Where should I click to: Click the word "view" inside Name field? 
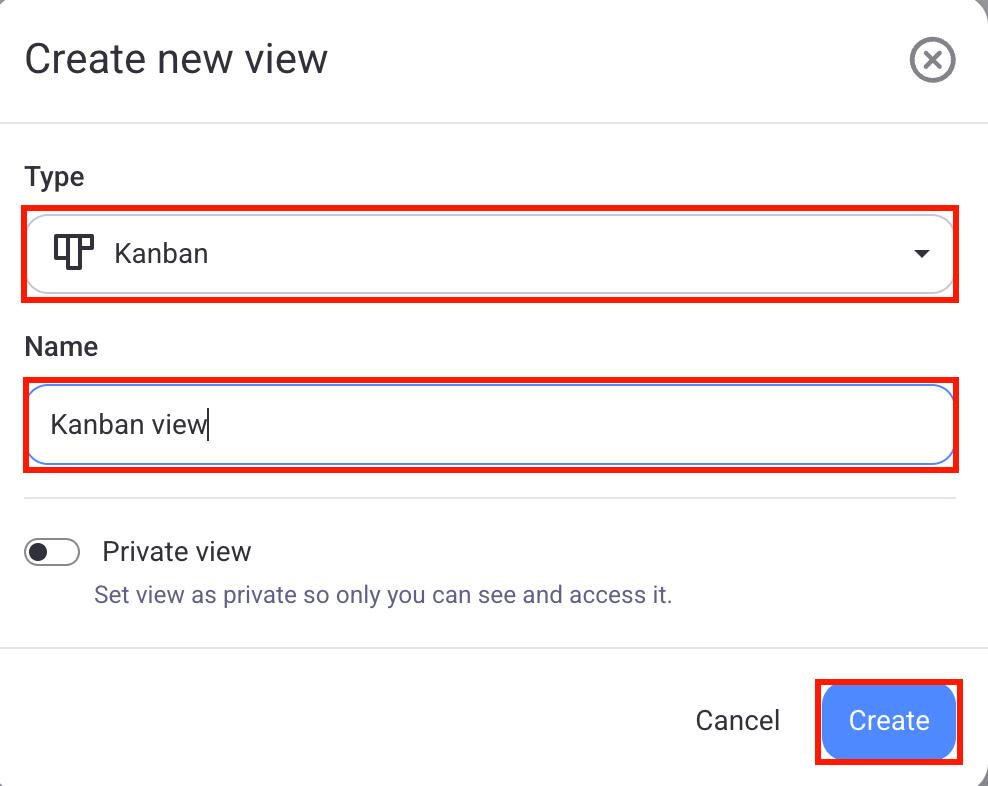[178, 425]
